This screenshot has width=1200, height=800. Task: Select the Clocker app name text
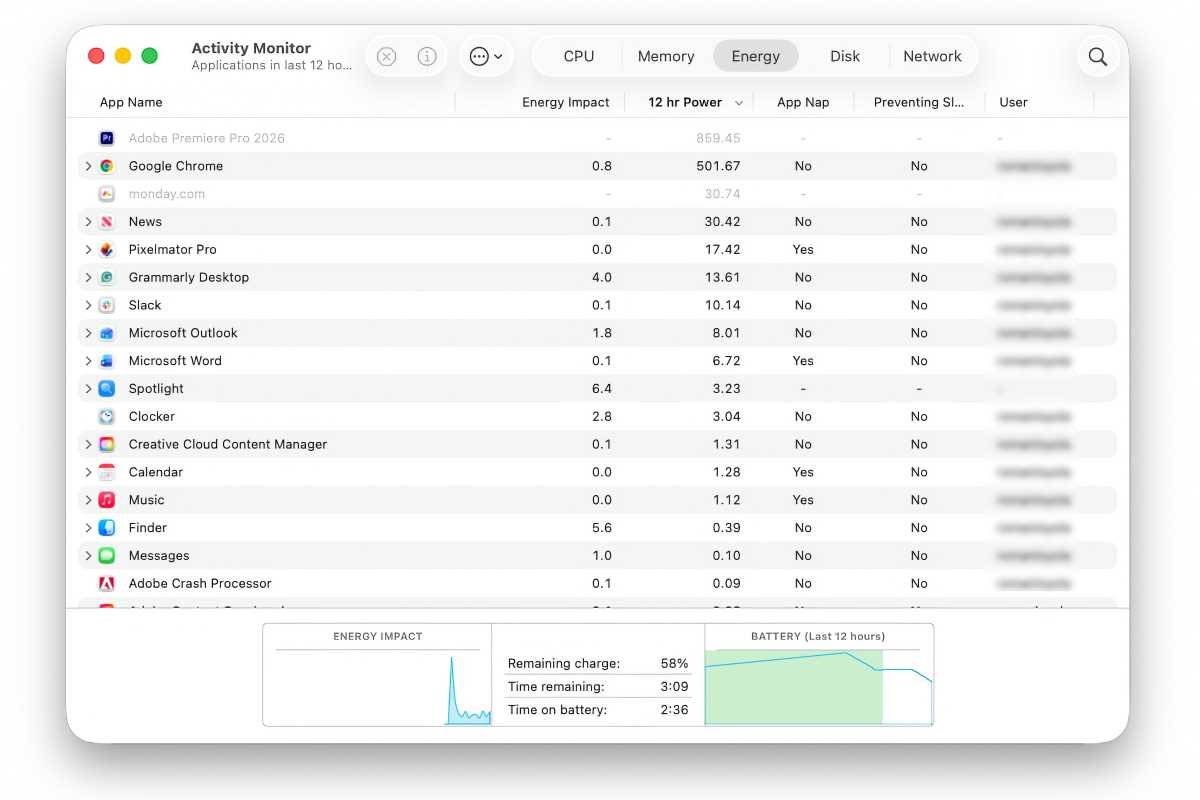[x=152, y=416]
